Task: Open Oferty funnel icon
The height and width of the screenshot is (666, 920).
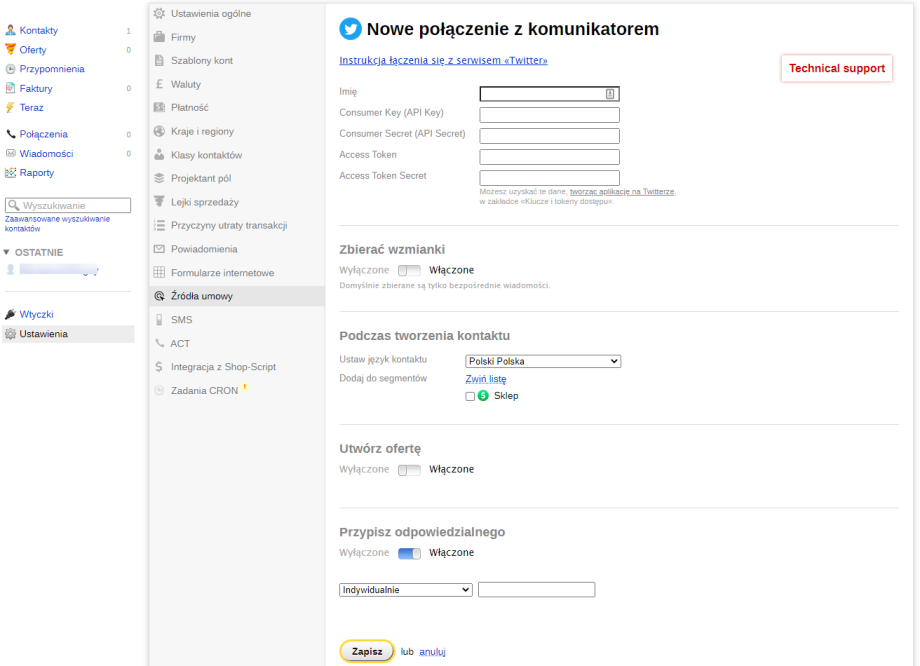Action: click(x=11, y=50)
